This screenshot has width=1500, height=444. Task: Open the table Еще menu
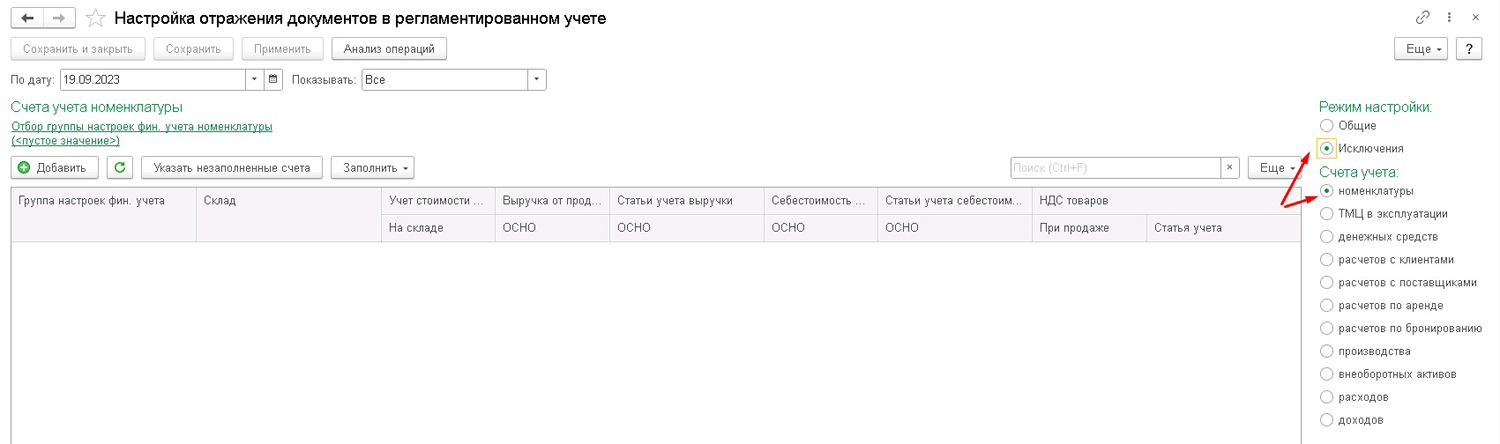(x=1274, y=168)
